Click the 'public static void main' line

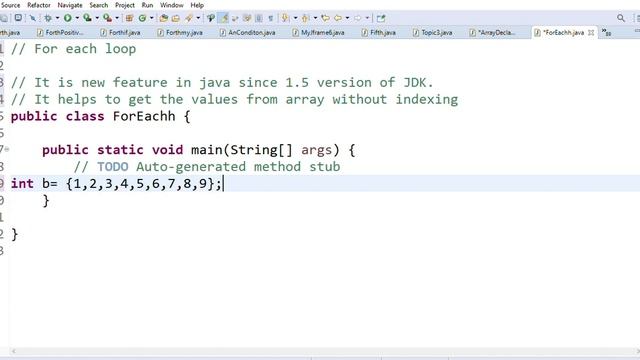click(x=198, y=150)
